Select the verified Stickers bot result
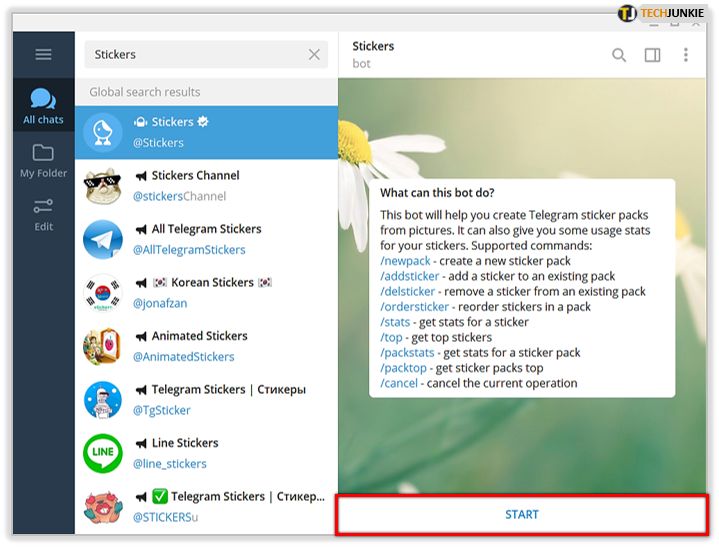719x547 pixels. pyautogui.click(x=206, y=132)
